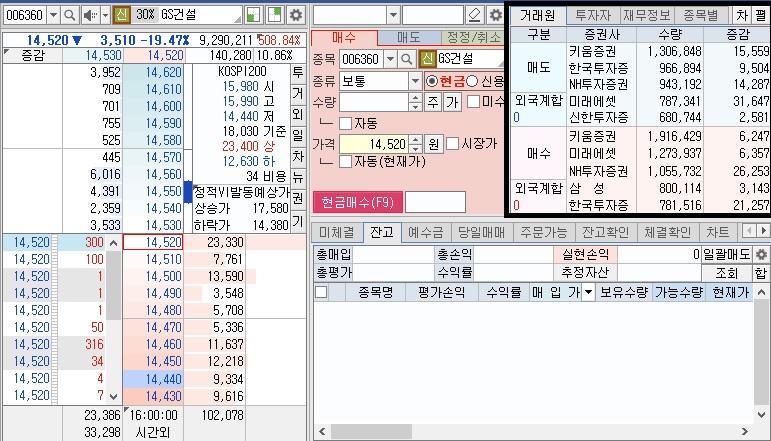The width and height of the screenshot is (771, 441).
Task: Switch to the 정정/취소 tab
Action: [x=473, y=37]
